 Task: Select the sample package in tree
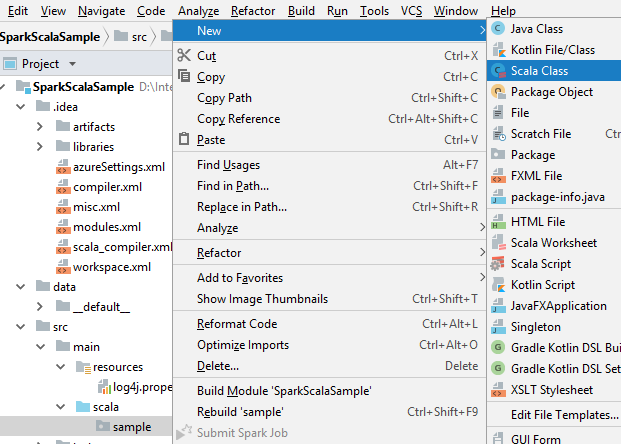[x=131, y=427]
